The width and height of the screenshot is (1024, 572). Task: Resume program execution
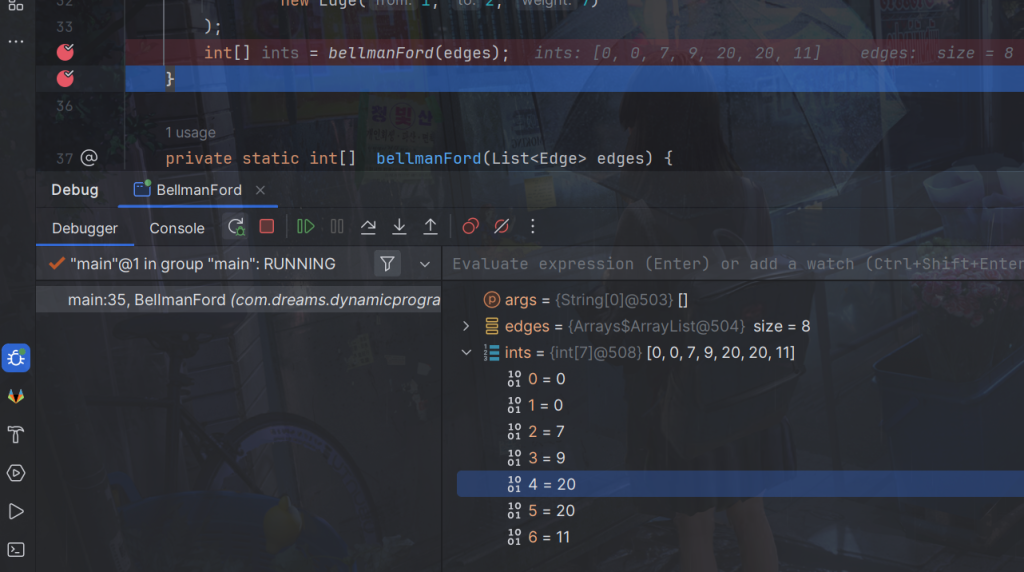(306, 227)
